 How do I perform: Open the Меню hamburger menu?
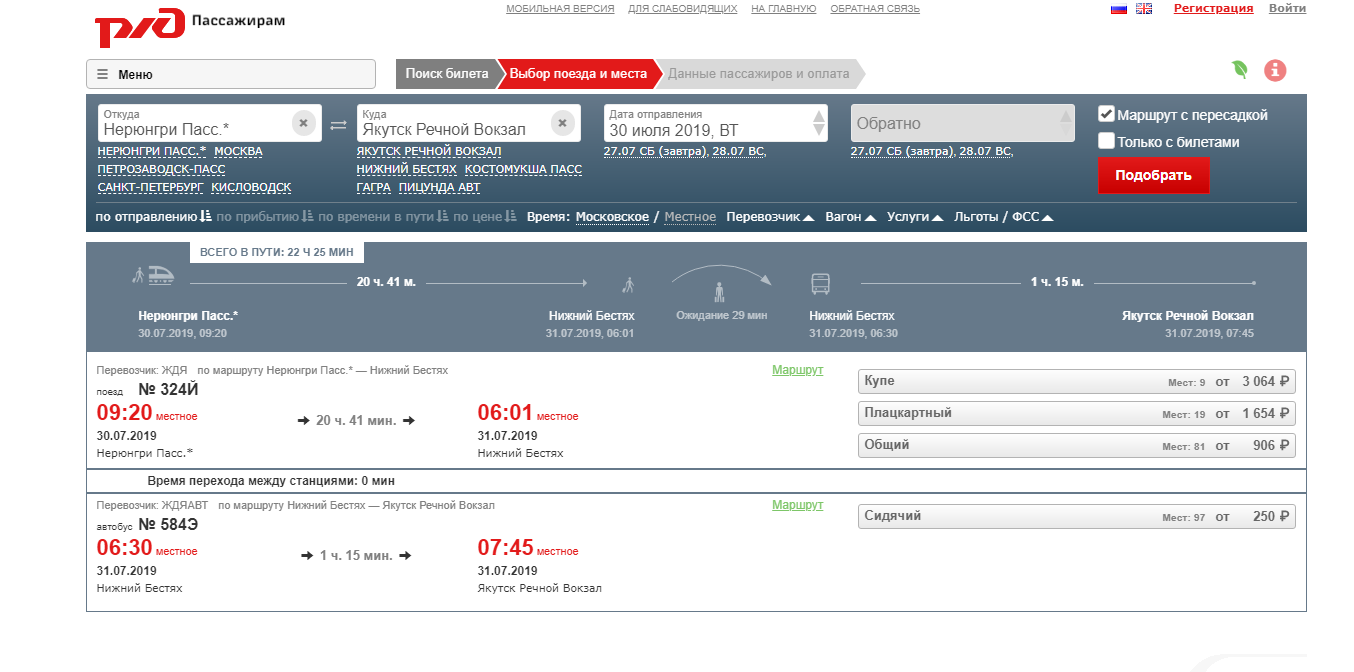pyautogui.click(x=230, y=74)
